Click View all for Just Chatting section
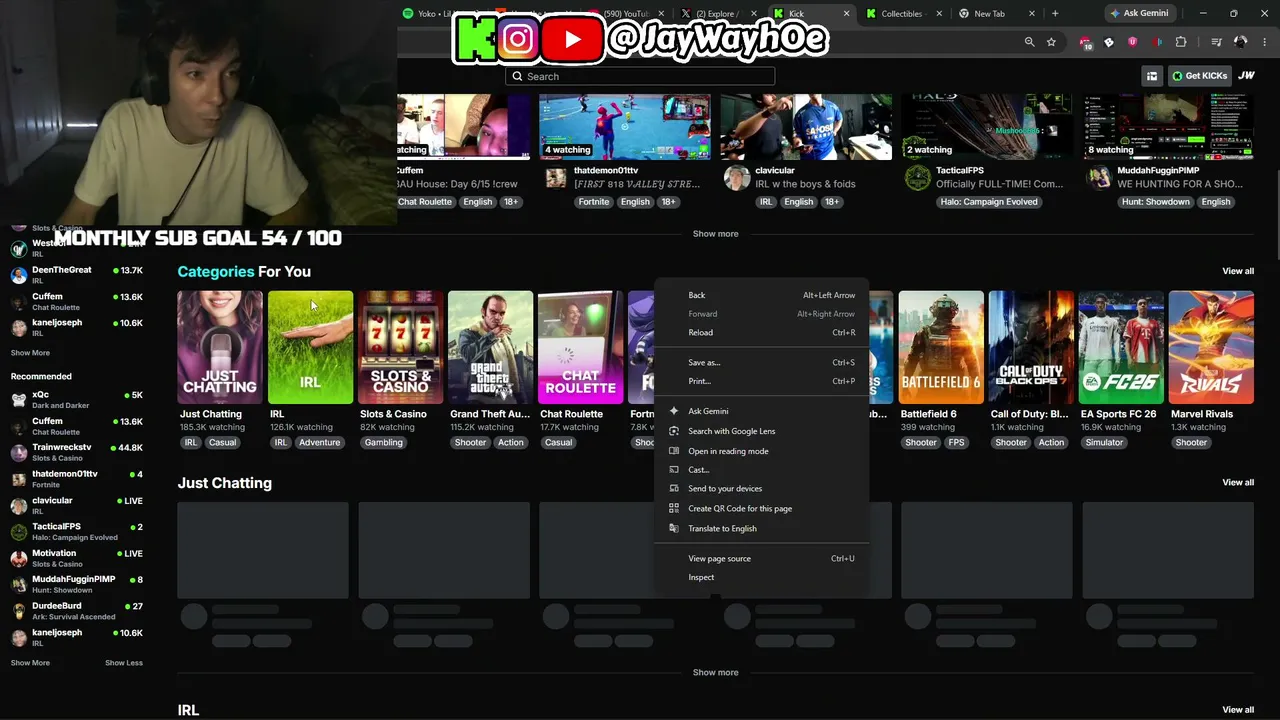 [1238, 483]
